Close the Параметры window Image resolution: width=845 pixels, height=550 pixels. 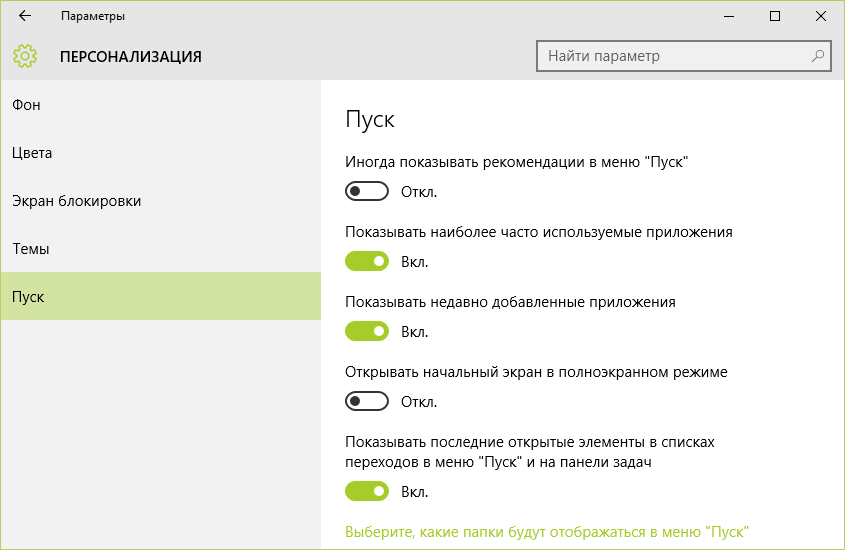(820, 17)
